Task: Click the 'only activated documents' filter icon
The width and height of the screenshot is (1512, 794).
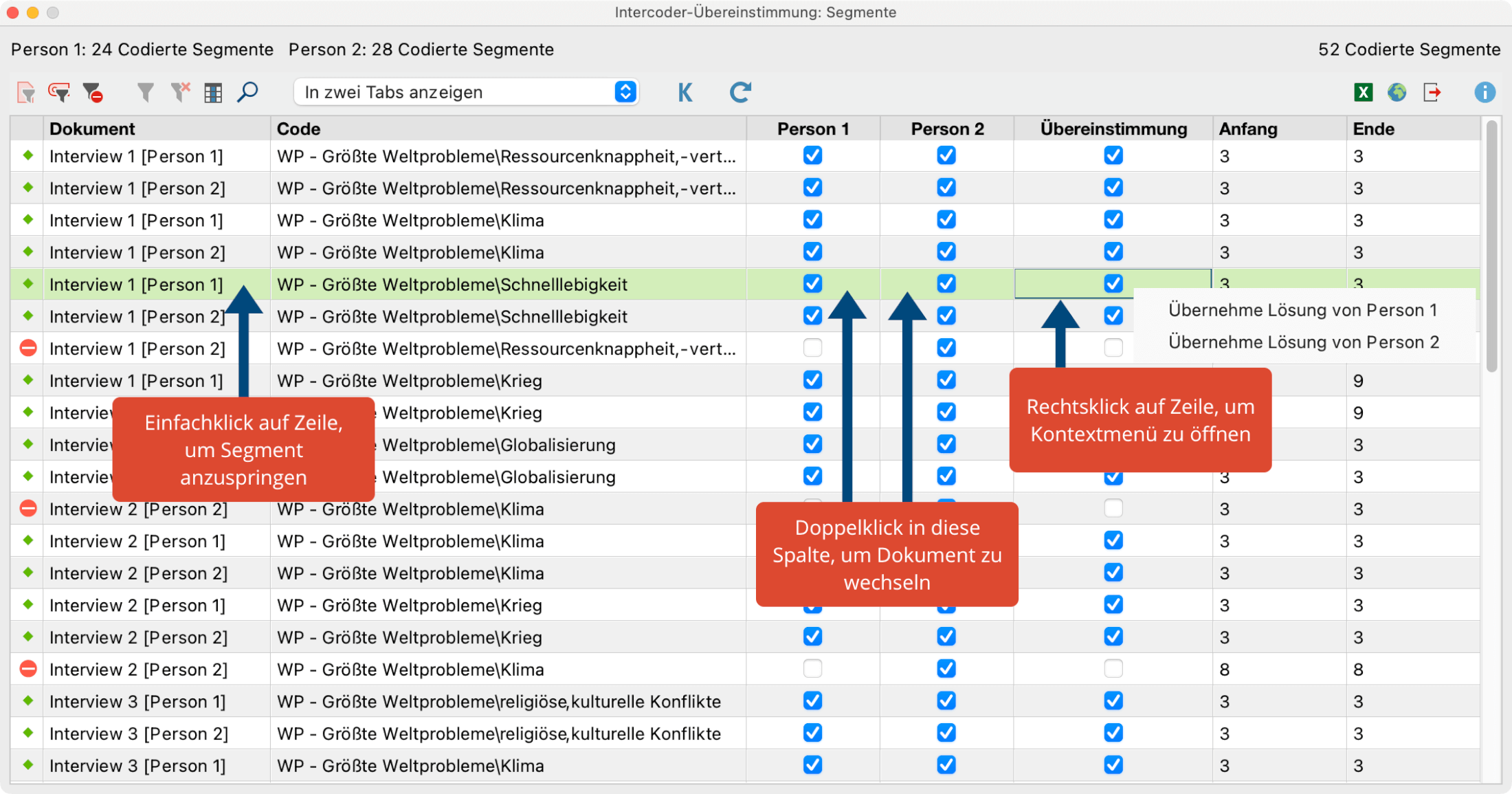Action: point(26,92)
